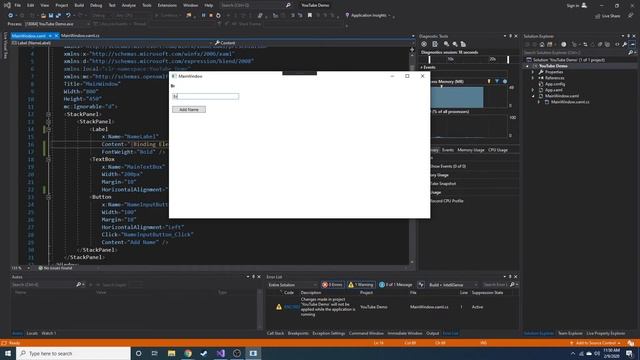
Task: Open notification center icon in system tray
Action: (x=629, y=353)
